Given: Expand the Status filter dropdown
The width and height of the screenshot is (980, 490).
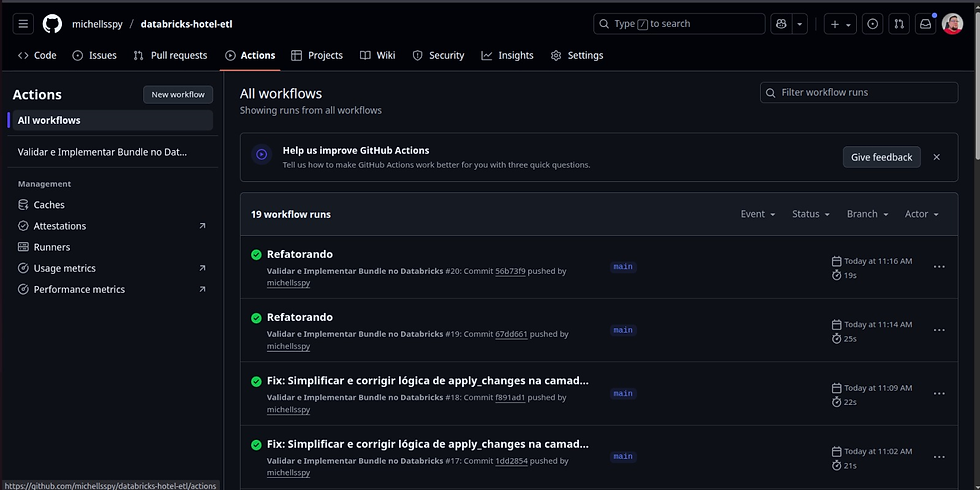Looking at the screenshot, I should 811,214.
